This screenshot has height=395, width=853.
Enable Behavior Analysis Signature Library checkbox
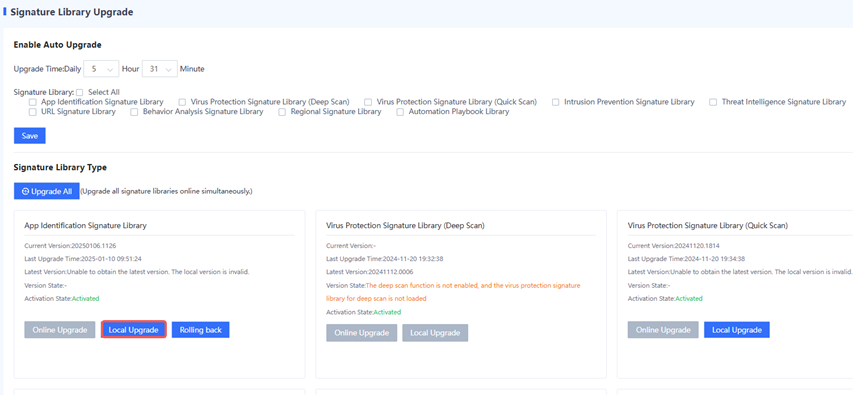[x=134, y=112]
